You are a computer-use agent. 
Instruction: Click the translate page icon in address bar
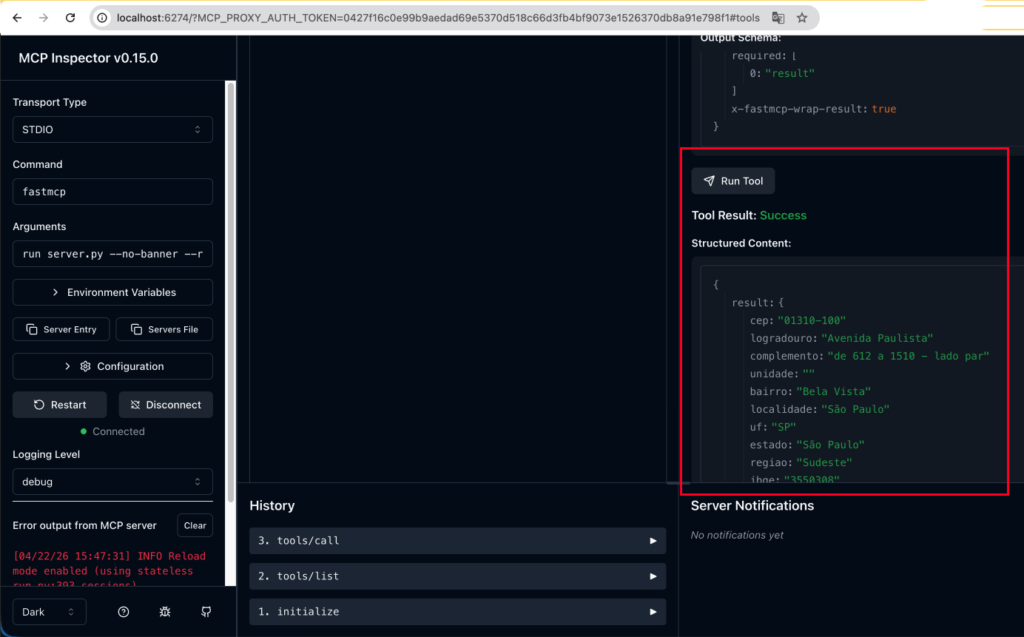pos(776,18)
